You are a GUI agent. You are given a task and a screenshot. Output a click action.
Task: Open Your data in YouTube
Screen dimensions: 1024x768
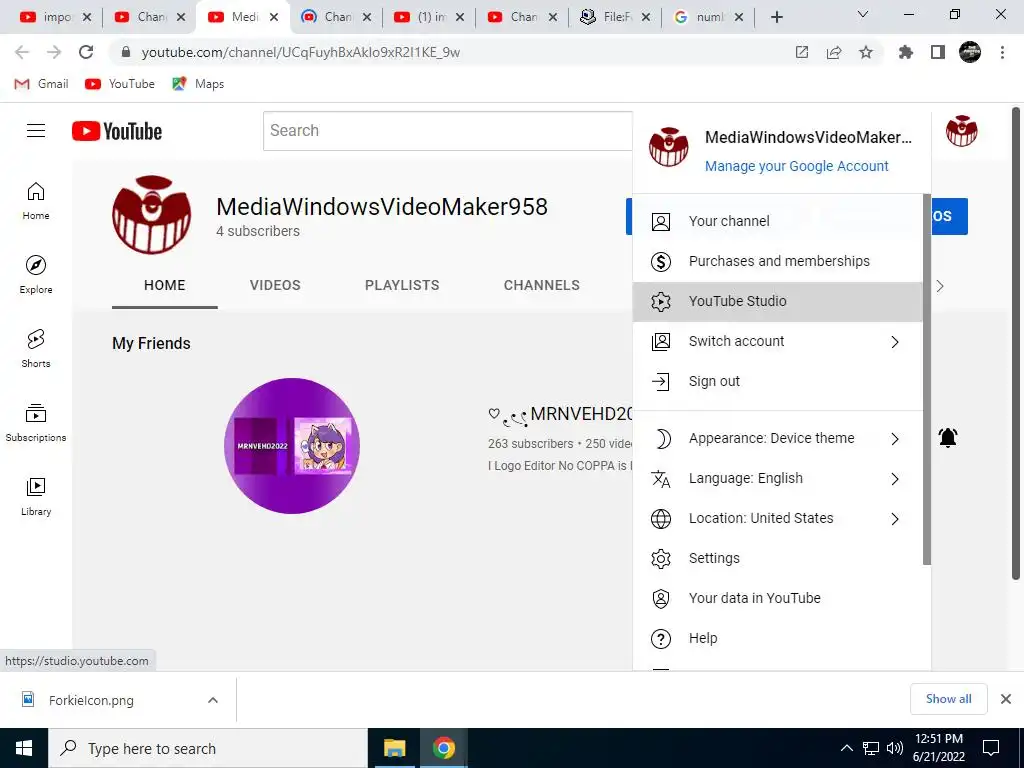777,598
